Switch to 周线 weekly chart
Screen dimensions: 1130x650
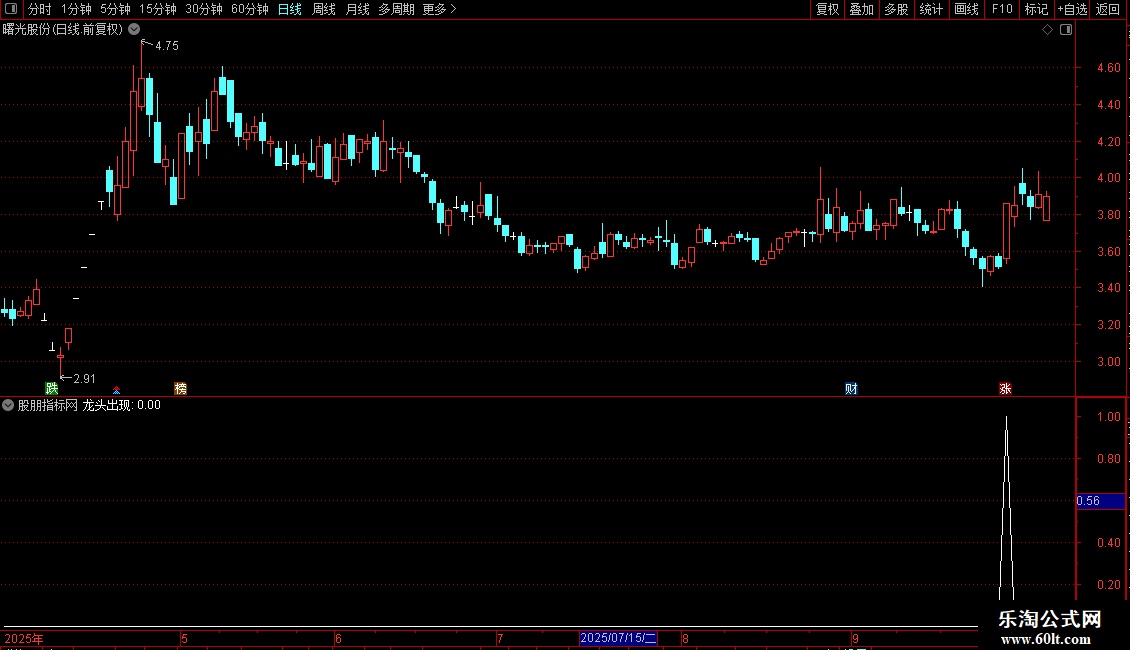324,9
